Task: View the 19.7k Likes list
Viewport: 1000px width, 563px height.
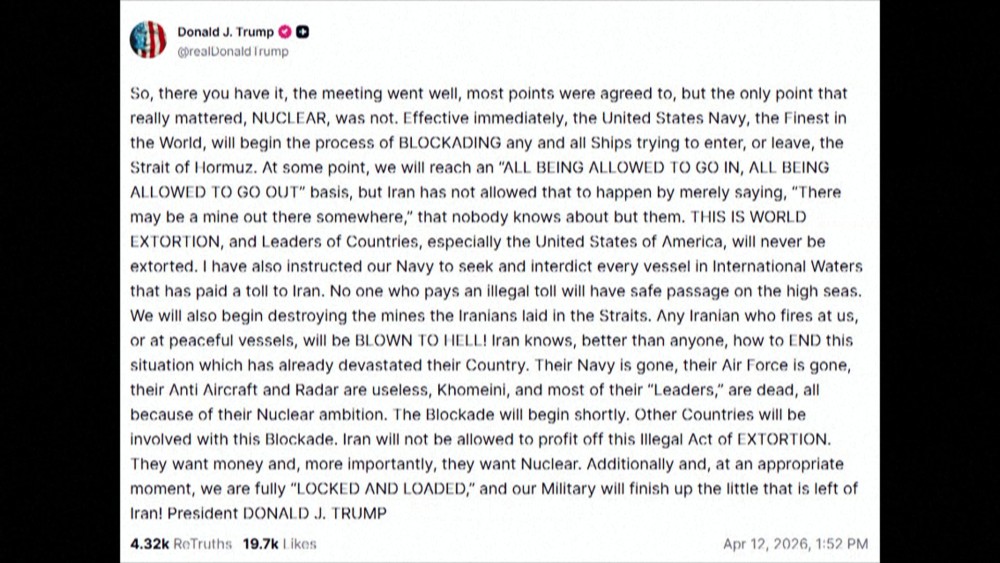Action: pos(279,544)
